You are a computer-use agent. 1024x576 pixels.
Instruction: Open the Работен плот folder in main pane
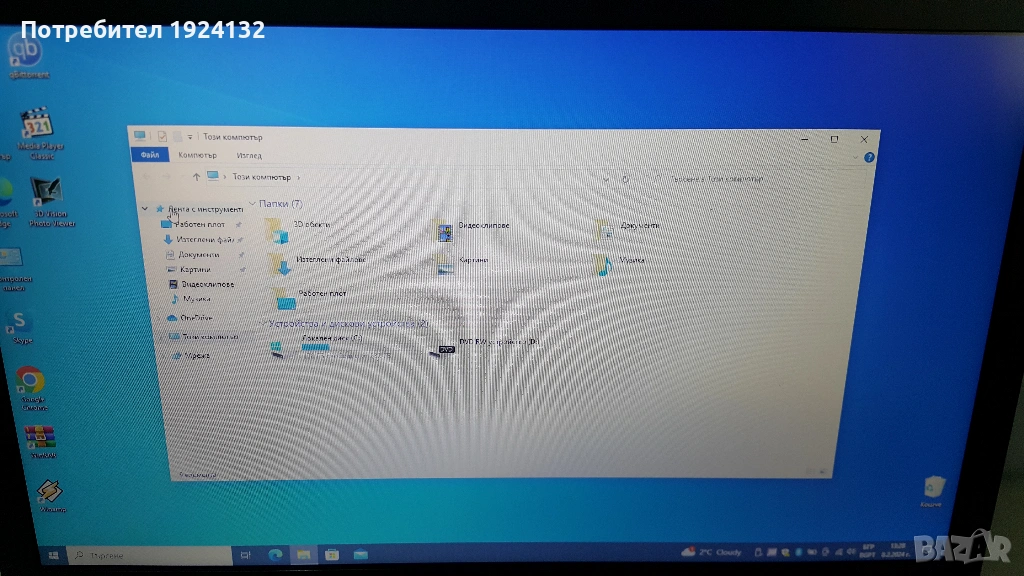tap(308, 297)
